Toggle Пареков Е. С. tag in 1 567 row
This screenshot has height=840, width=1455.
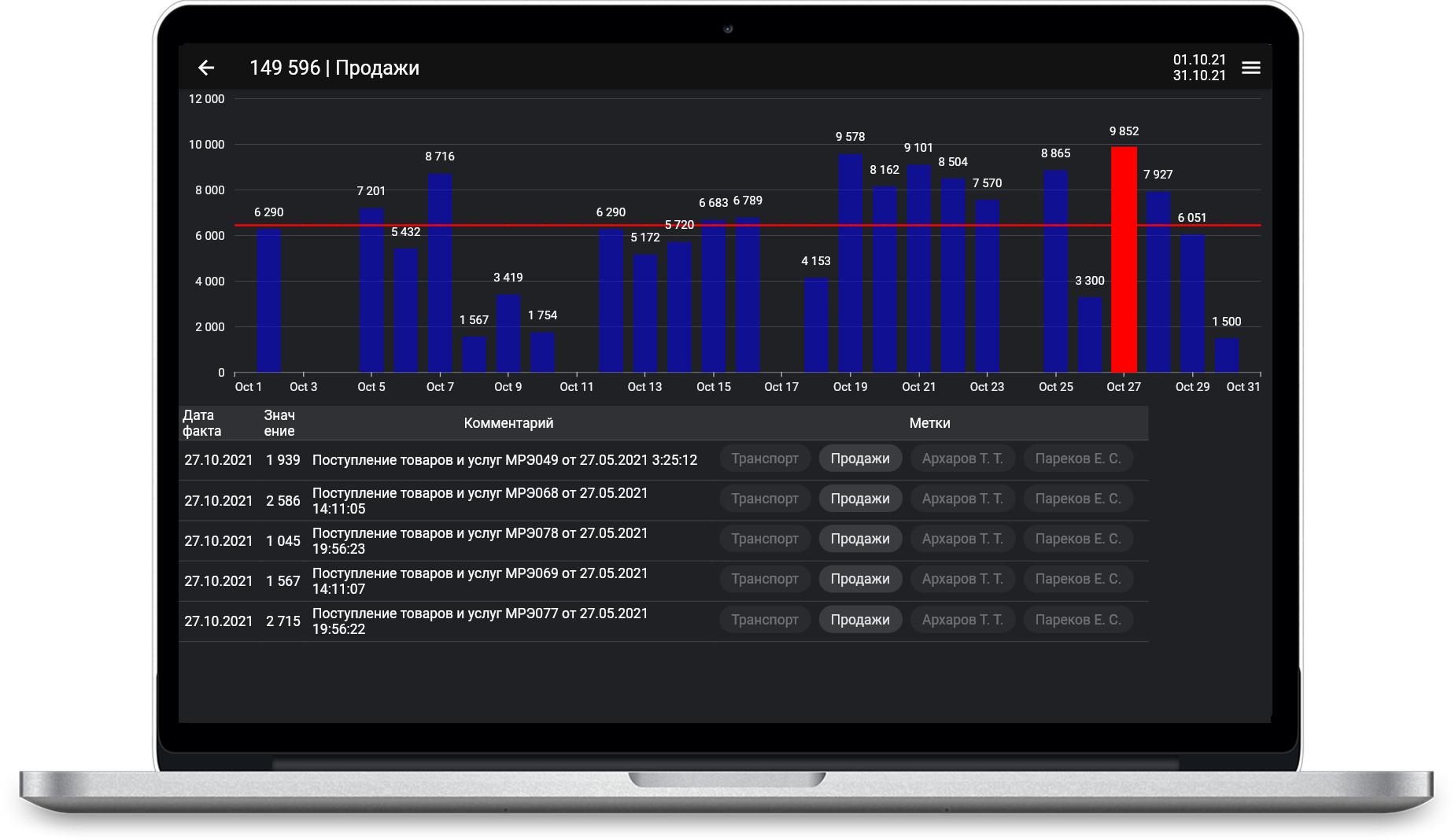point(1077,579)
